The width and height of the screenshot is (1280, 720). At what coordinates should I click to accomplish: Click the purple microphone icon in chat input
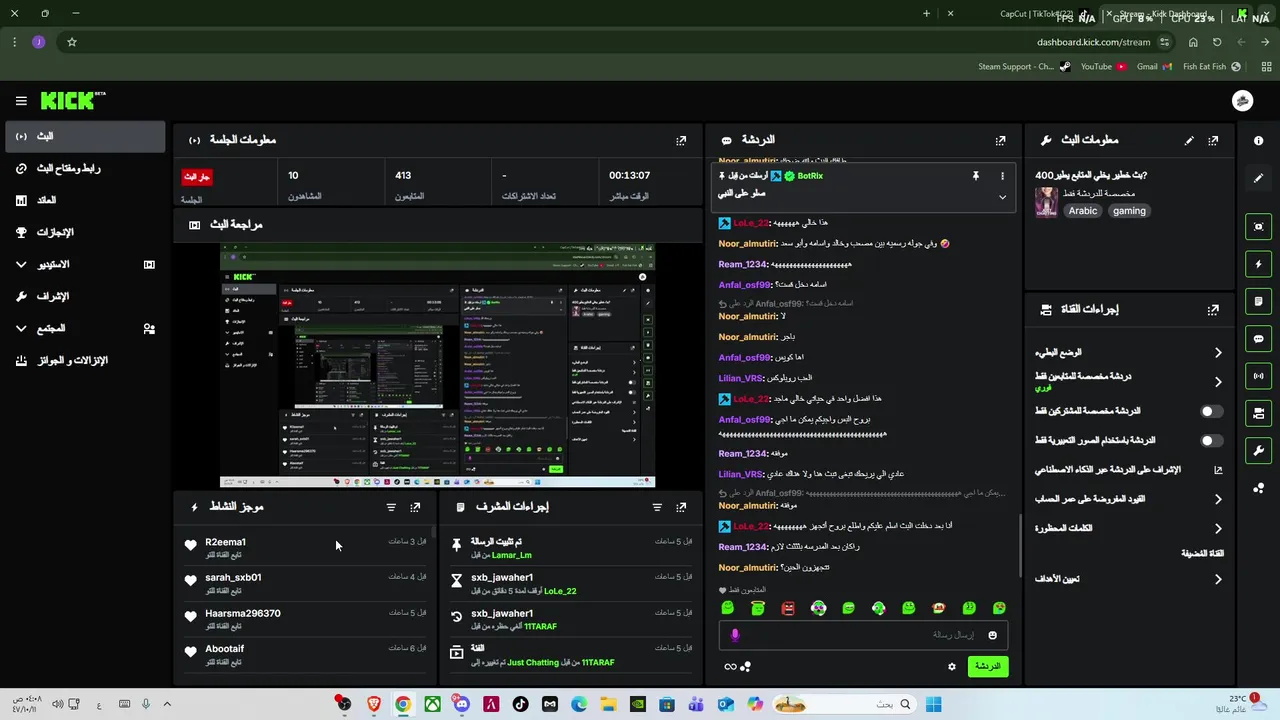[735, 635]
